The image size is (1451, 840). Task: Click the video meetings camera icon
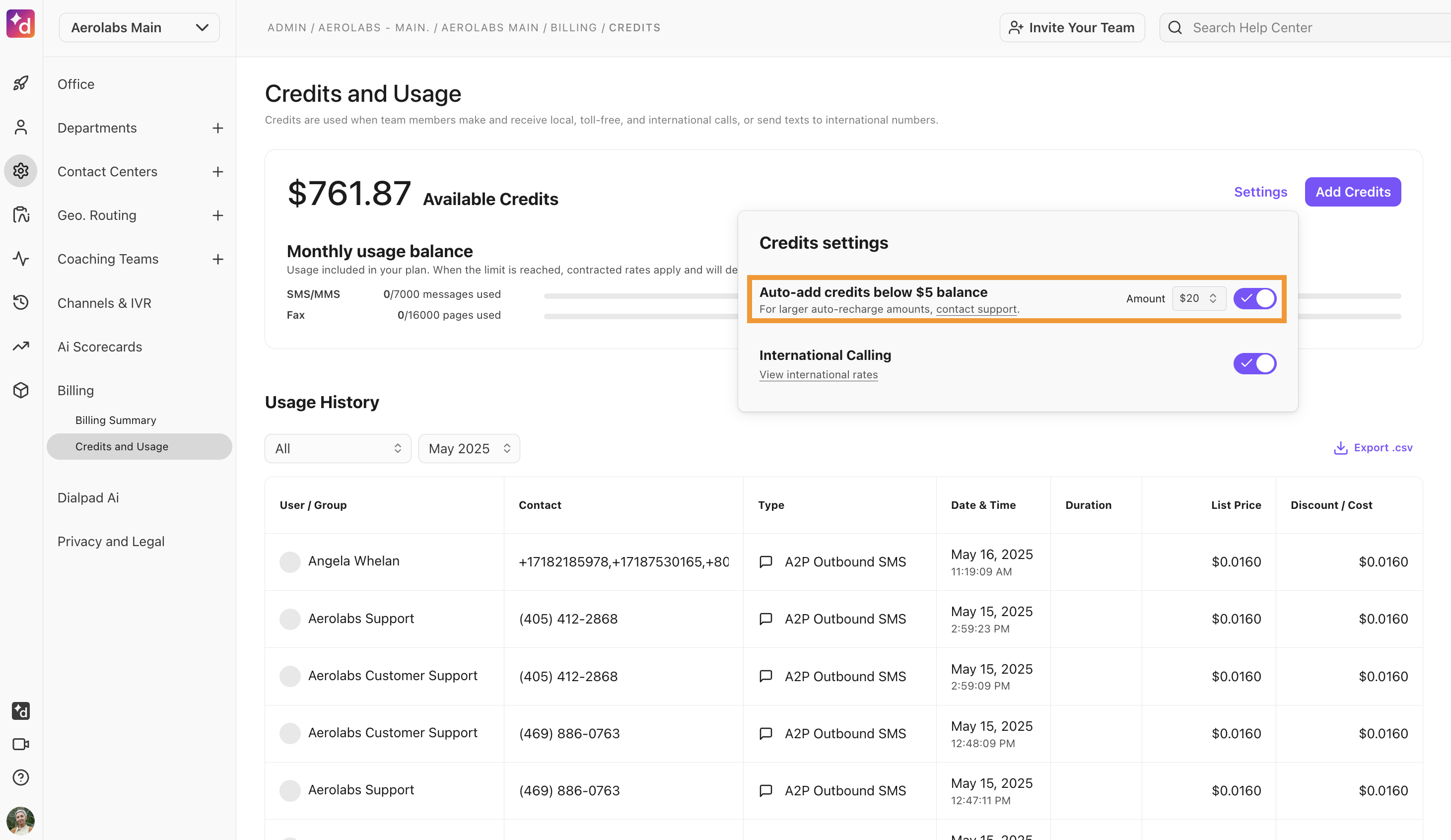(x=21, y=744)
